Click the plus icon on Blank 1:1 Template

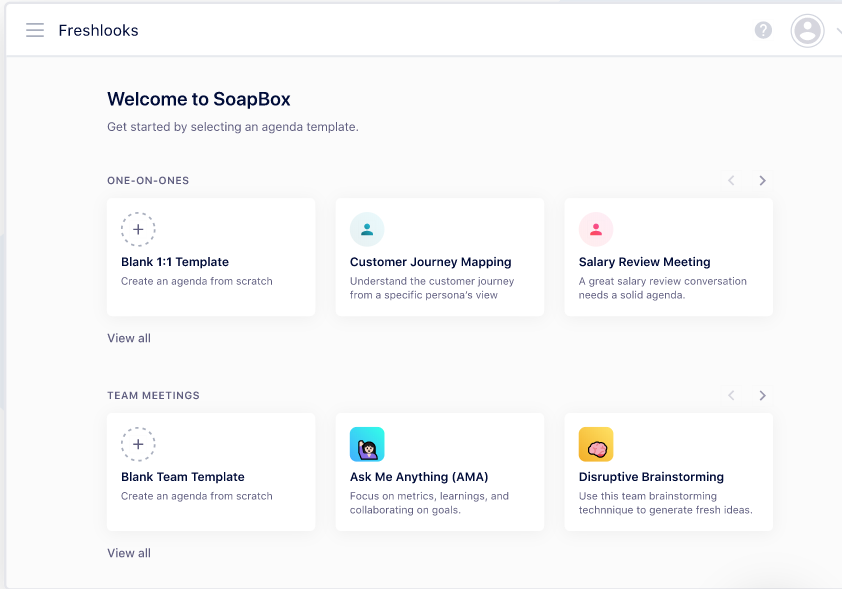pos(138,229)
